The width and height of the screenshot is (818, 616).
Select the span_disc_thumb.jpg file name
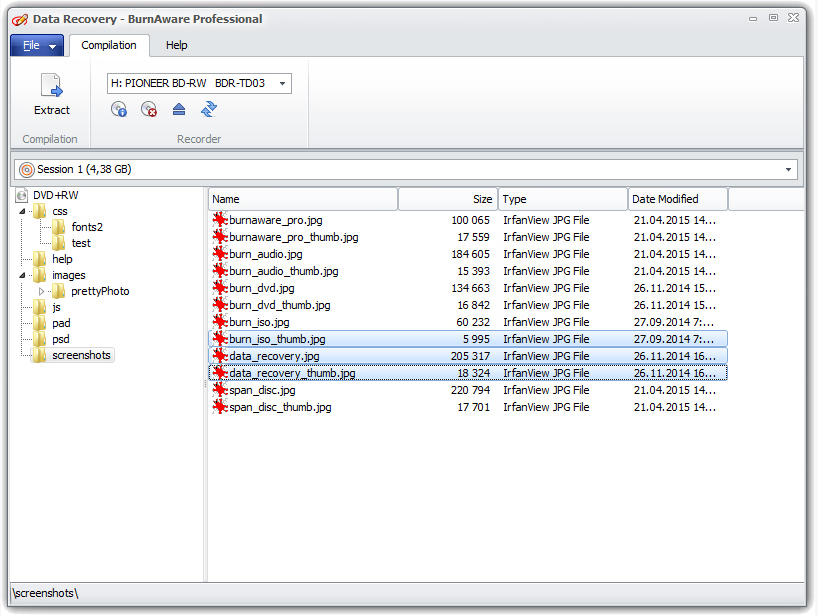point(280,407)
